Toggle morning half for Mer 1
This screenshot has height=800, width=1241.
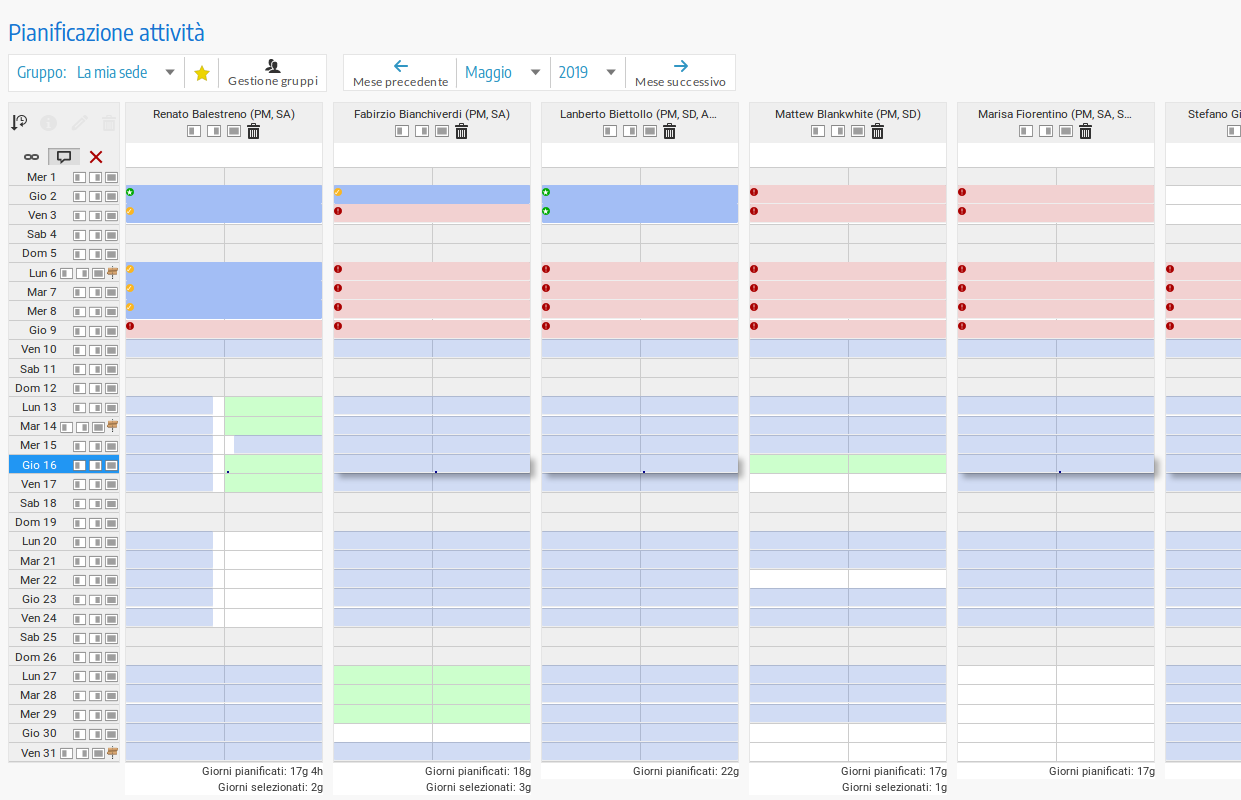(x=79, y=178)
